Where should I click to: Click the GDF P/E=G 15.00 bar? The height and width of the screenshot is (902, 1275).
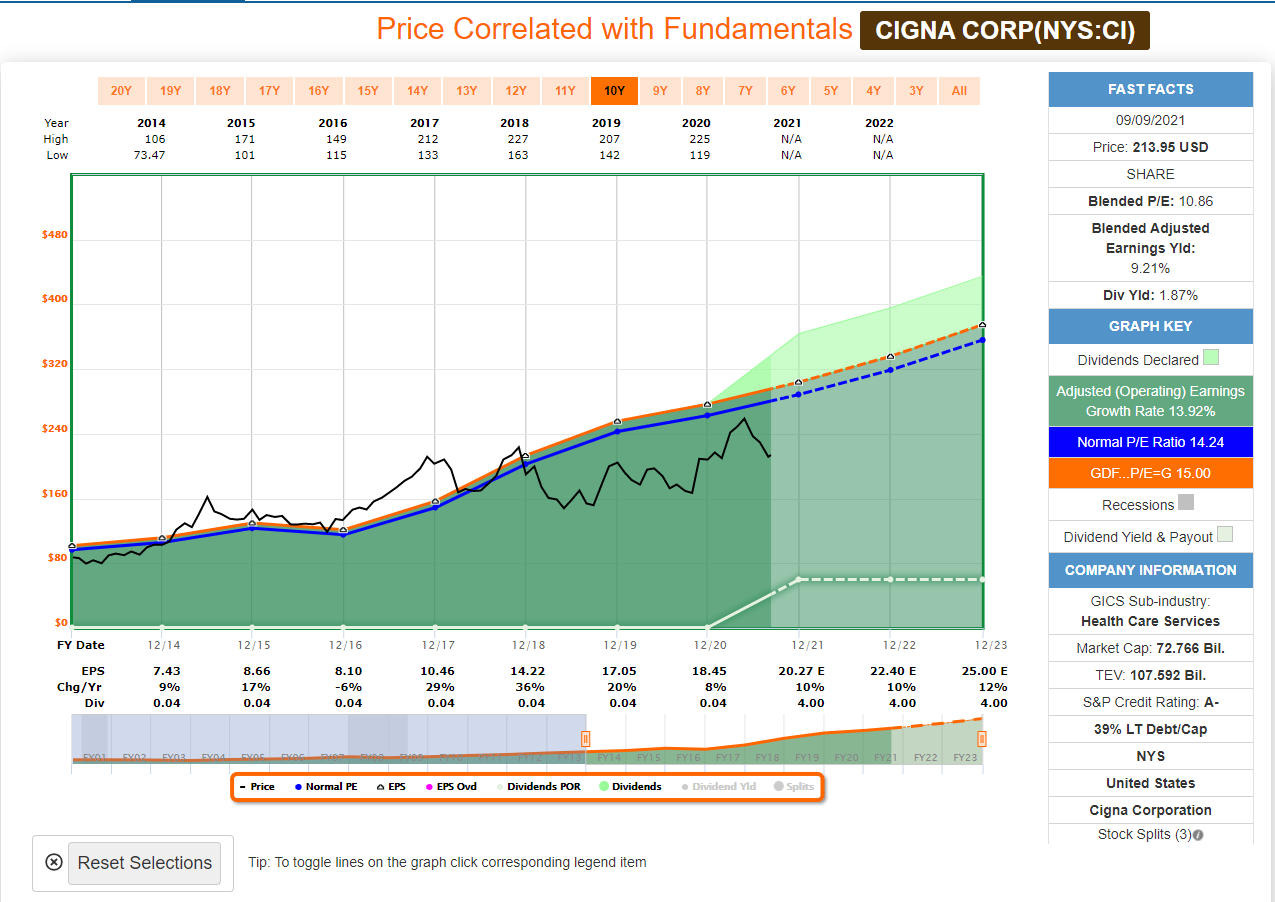[1150, 473]
